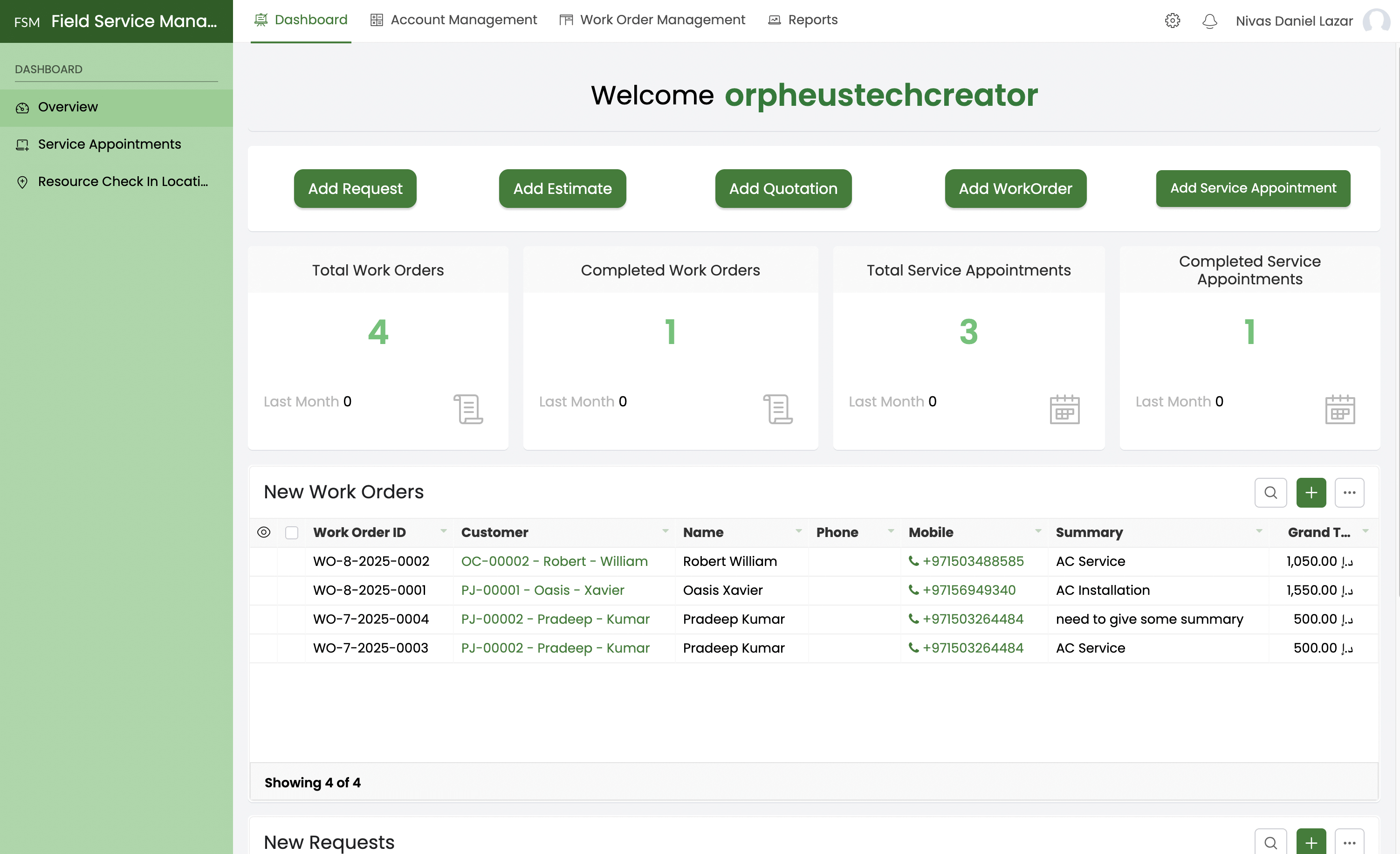The width and height of the screenshot is (1400, 854).
Task: Search within New Work Orders
Action: click(x=1270, y=493)
